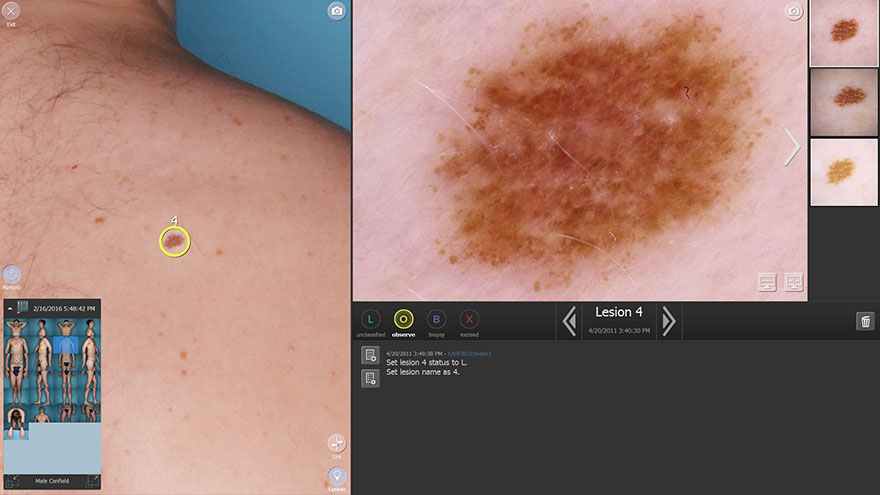Click the left monitor display icon
This screenshot has width=880, height=495.
[767, 283]
